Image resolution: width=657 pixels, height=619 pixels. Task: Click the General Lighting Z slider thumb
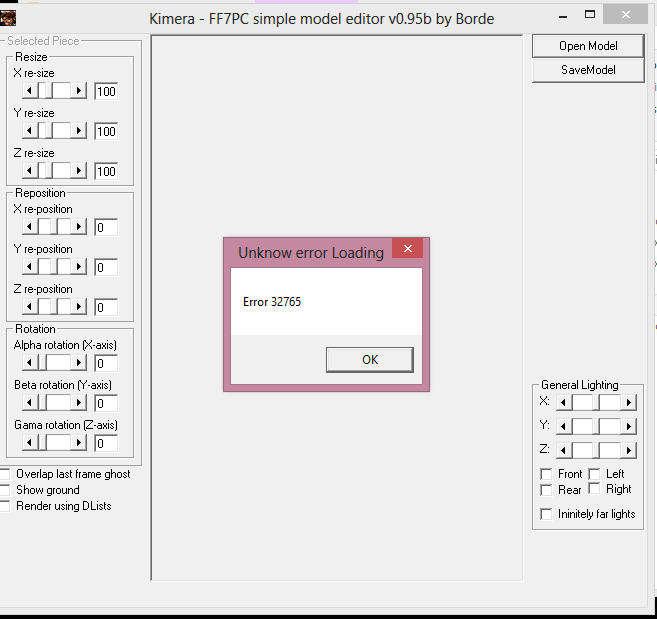[x=596, y=450]
